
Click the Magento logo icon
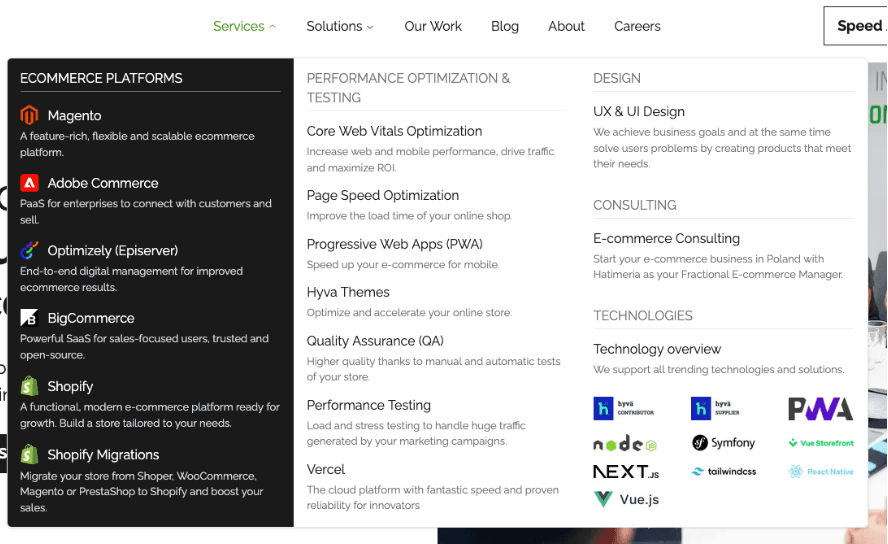coord(29,116)
